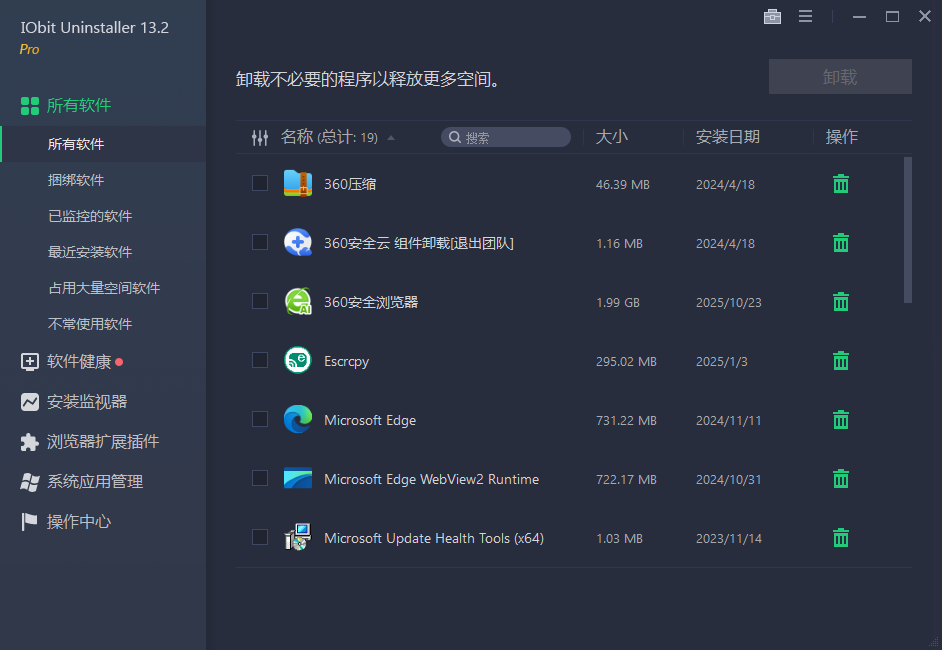Screen dimensions: 942x650
Task: Click the 名称 column header
Action: [x=297, y=137]
